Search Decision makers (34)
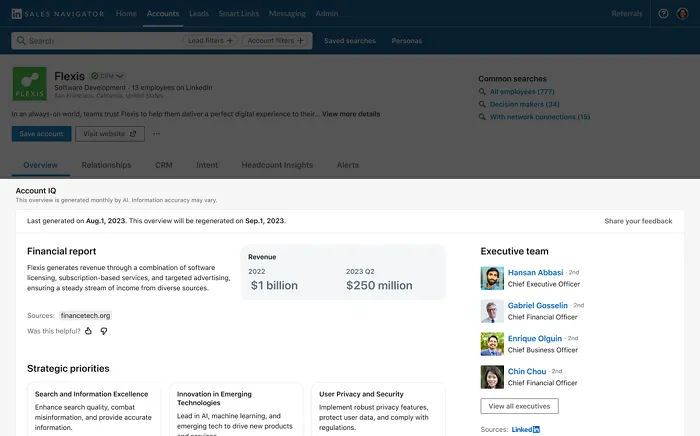Screen dimensions: 700x436 point(525,104)
